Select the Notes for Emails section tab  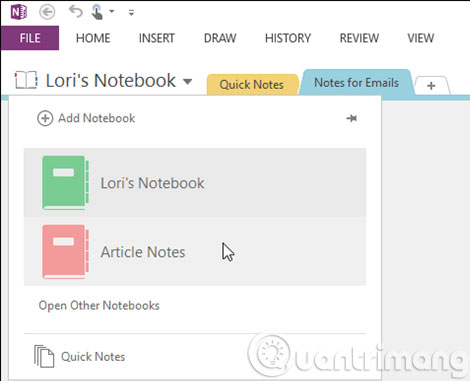(x=356, y=82)
